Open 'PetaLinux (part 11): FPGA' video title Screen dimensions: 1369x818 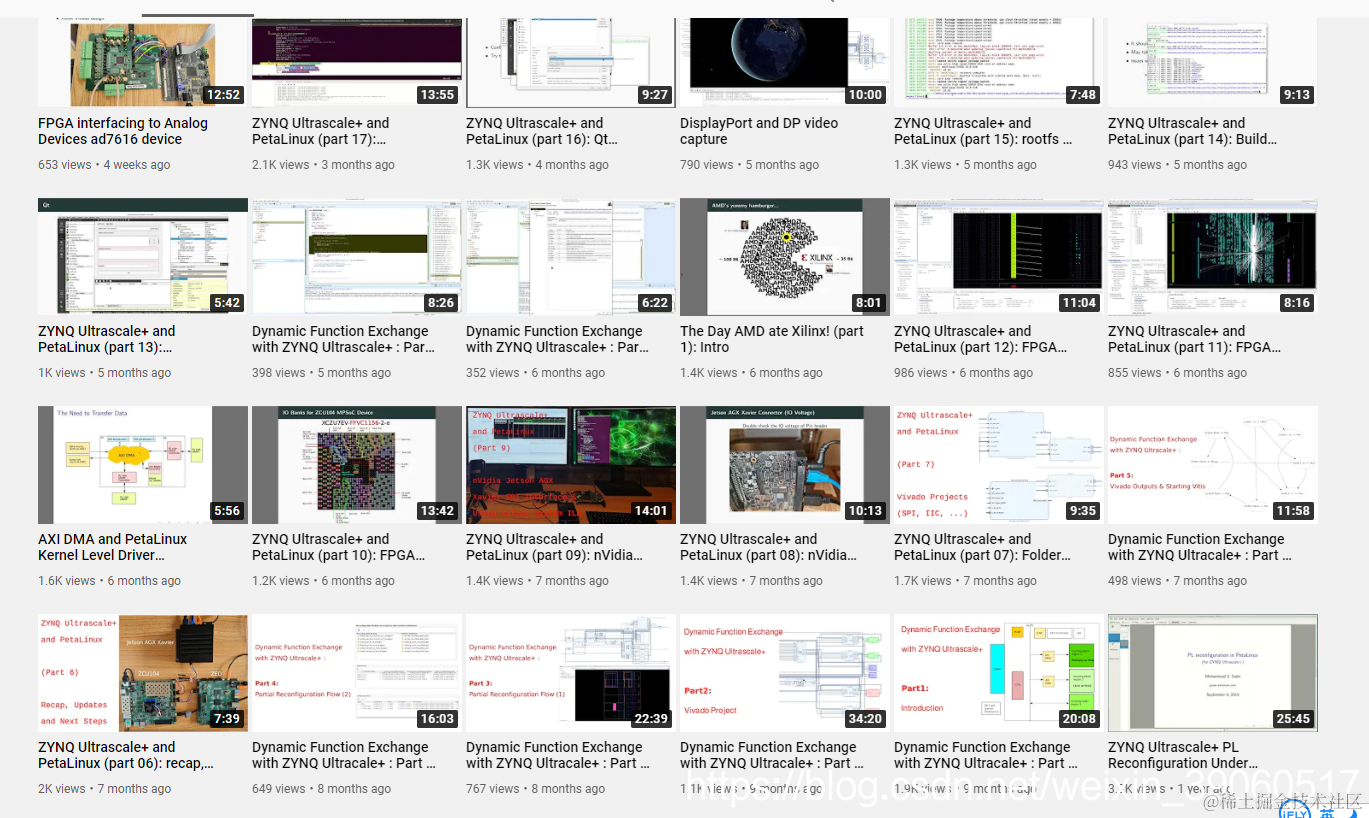(1195, 339)
